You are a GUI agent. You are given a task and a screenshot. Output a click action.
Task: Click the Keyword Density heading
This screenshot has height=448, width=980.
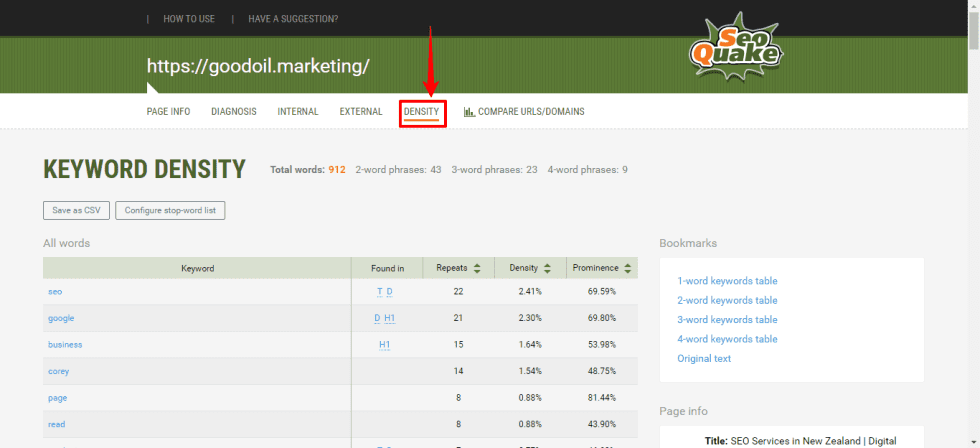(x=144, y=169)
